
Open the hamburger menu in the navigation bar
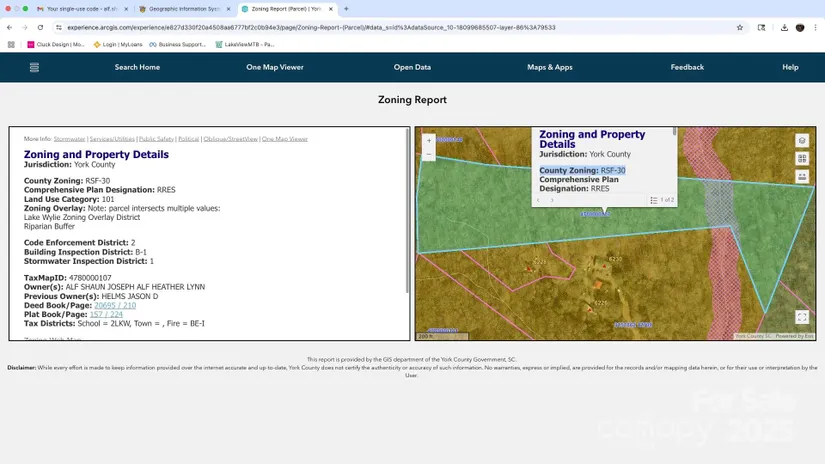pos(34,67)
